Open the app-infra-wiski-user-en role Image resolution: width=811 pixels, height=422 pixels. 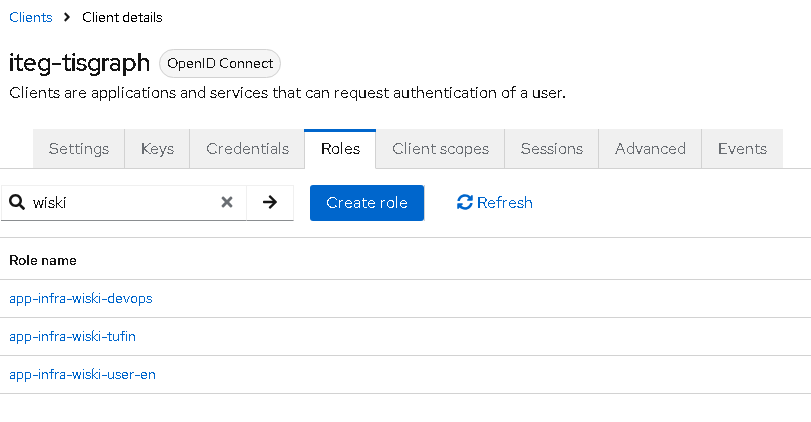82,374
